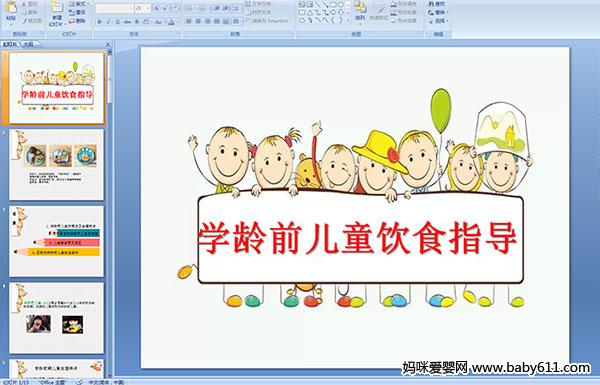Image resolution: width=600 pixels, height=385 pixels.
Task: Open the Shape Outline (形状轮廓) menu
Action: (x=404, y=13)
